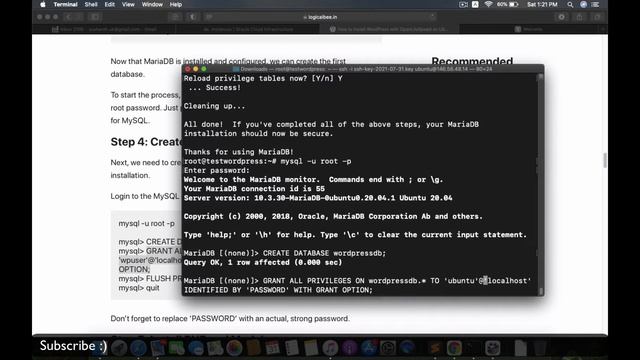Click the CREATE DATABASE wordpressdb command line
The image size is (640, 360).
coord(285,253)
